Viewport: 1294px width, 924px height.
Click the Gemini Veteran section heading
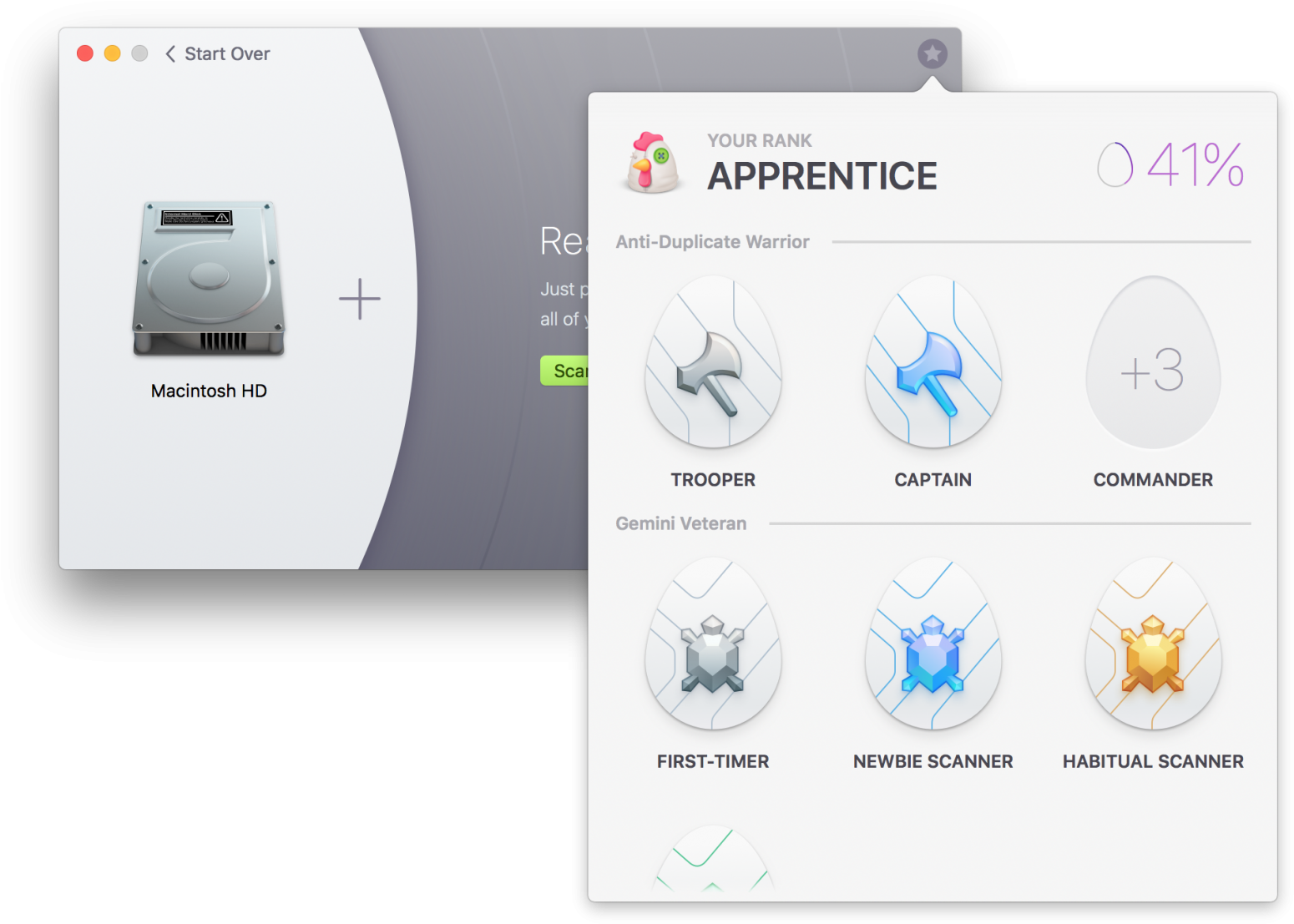tap(681, 523)
